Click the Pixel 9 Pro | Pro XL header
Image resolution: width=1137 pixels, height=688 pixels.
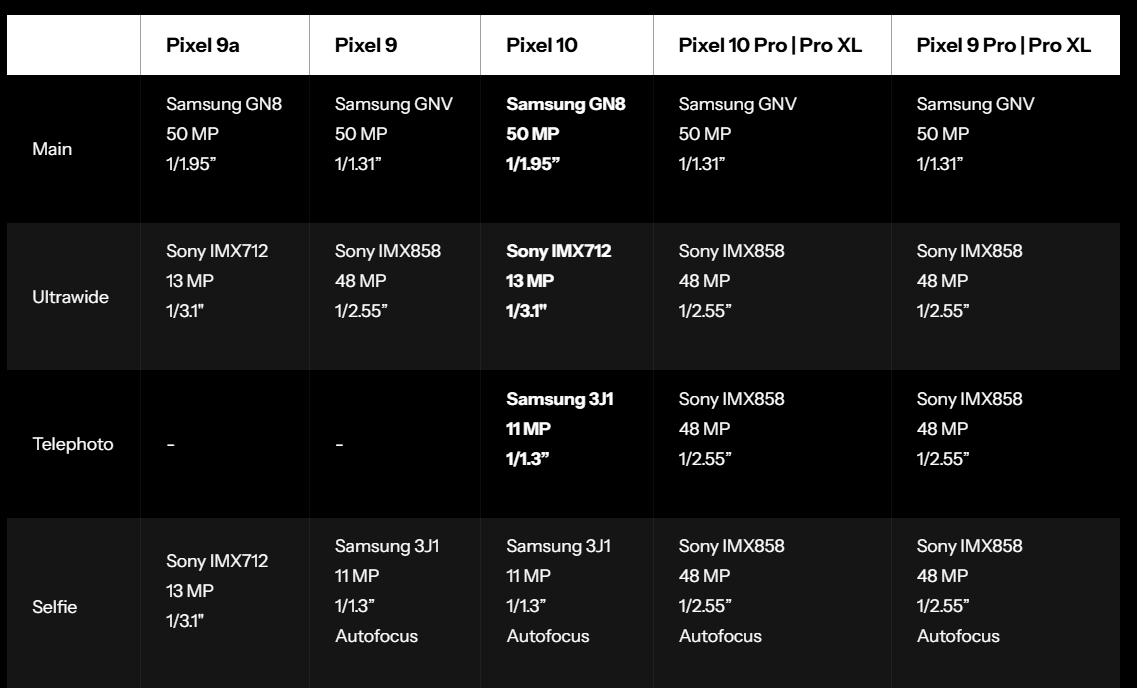pos(1004,45)
